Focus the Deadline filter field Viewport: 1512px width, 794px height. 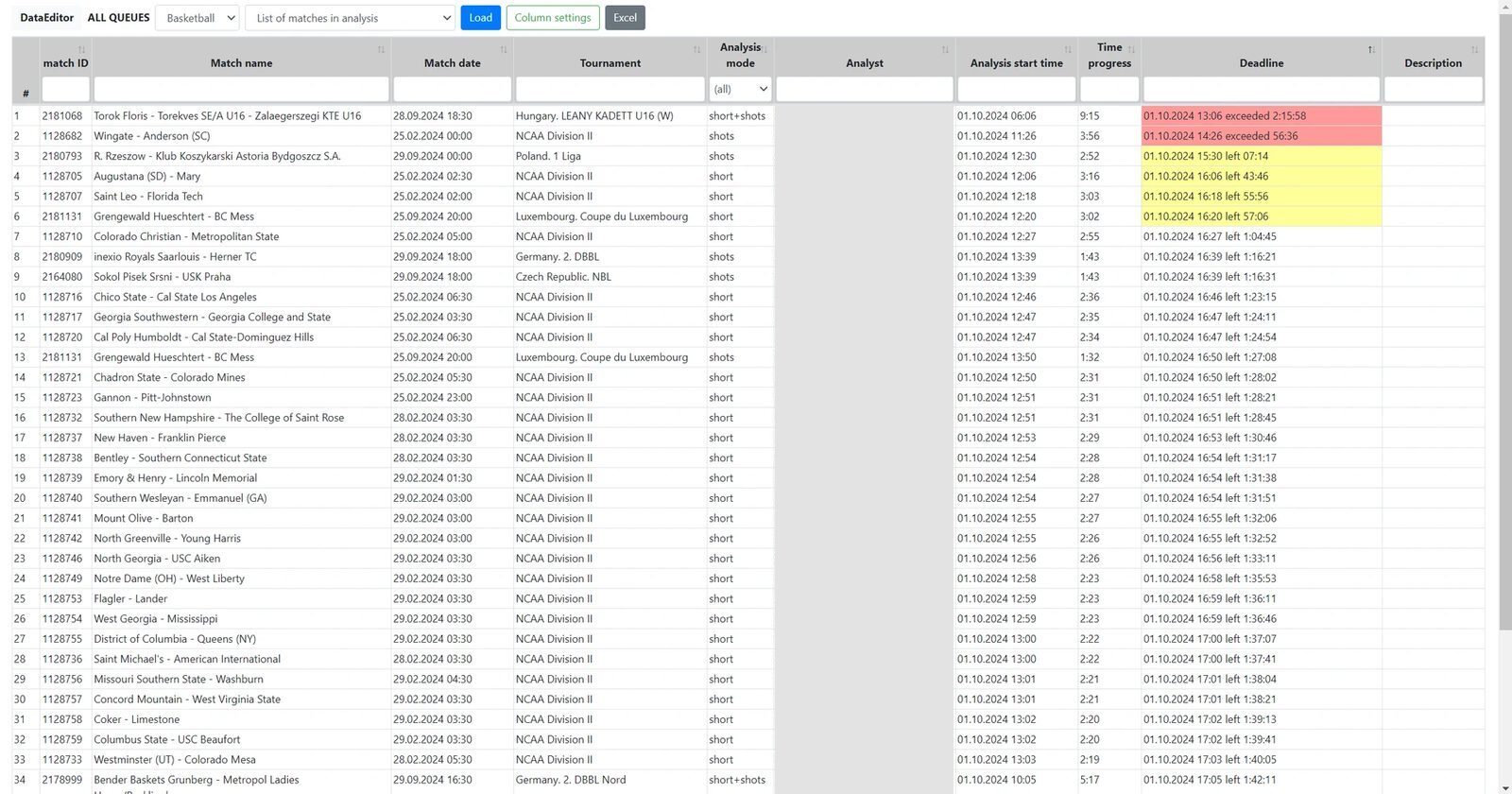pyautogui.click(x=1262, y=89)
